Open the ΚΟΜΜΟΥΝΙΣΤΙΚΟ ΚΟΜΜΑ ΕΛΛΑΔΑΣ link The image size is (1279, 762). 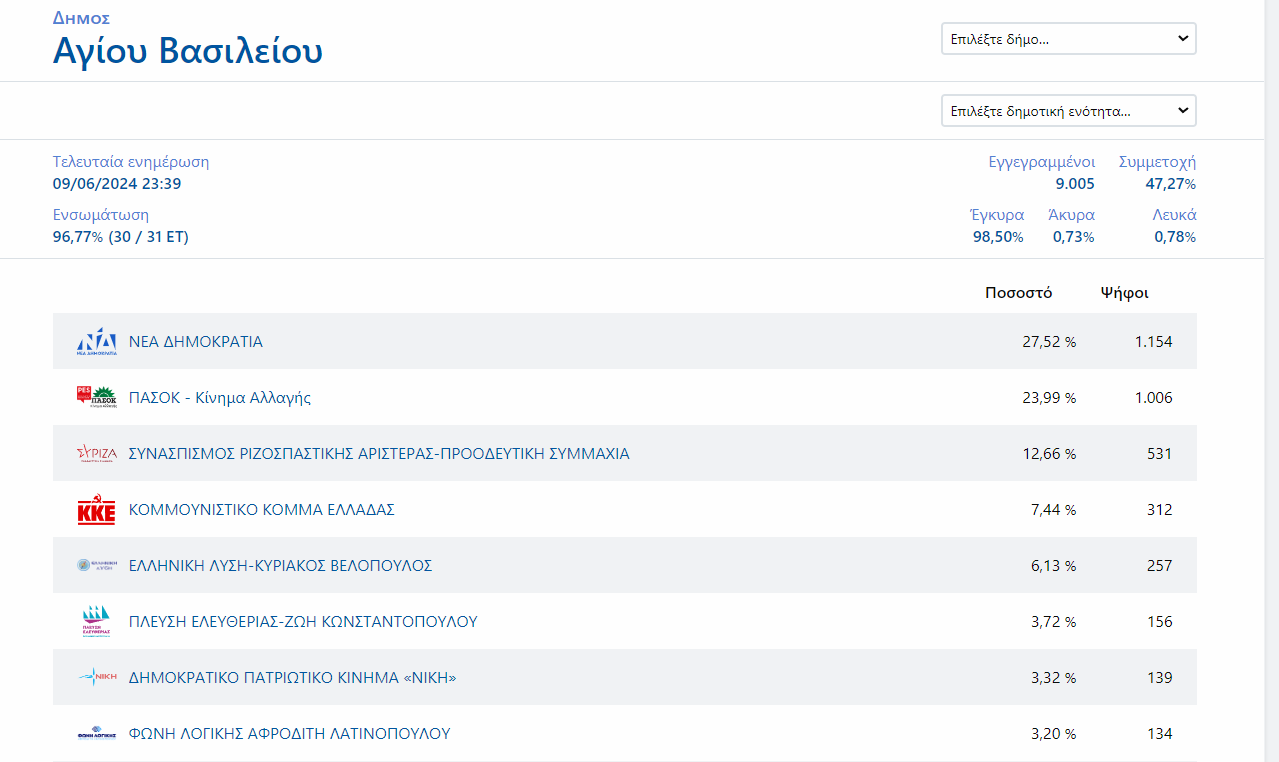(x=262, y=510)
